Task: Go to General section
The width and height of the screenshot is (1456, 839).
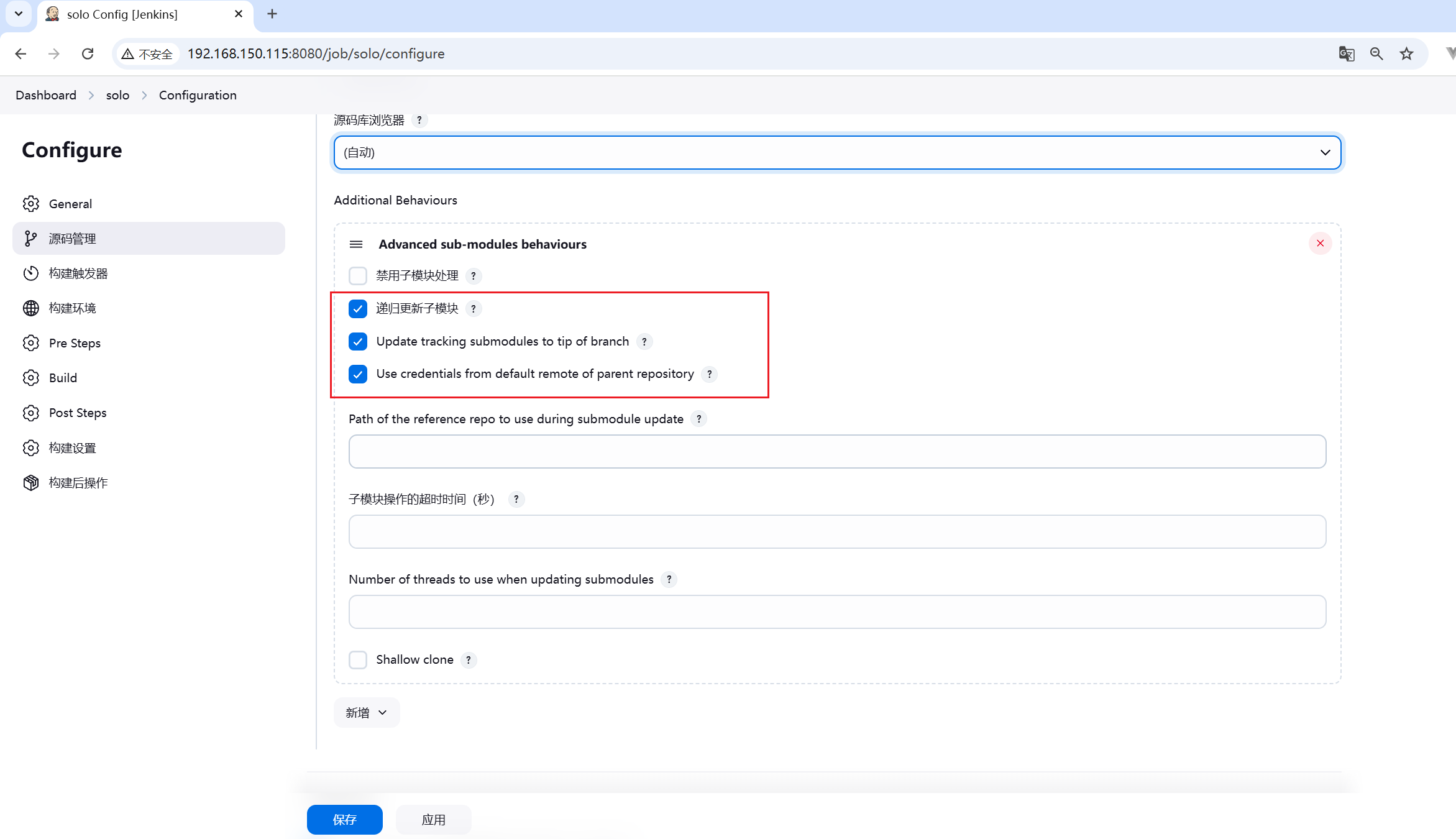Action: [149, 204]
